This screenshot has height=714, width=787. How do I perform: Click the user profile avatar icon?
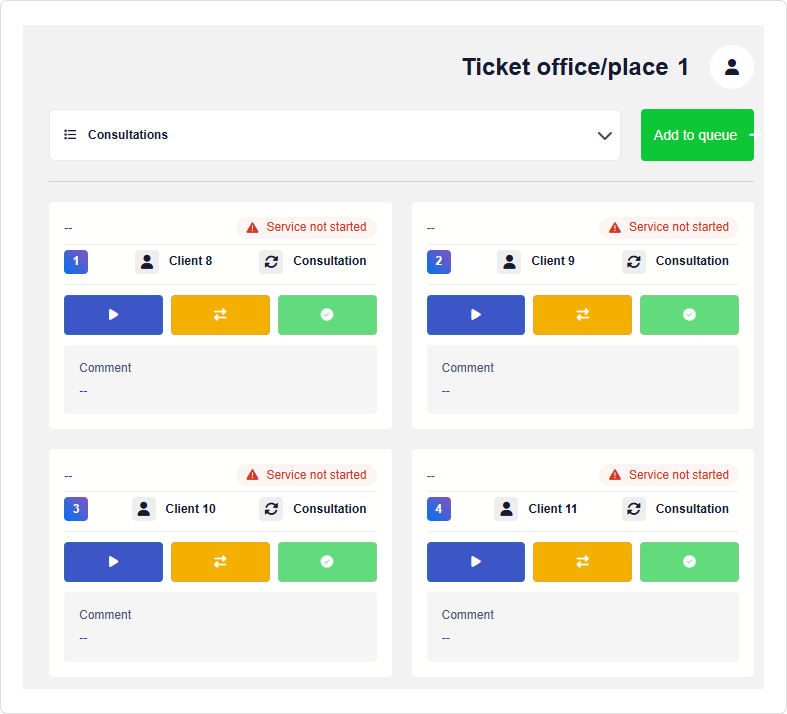tap(732, 67)
